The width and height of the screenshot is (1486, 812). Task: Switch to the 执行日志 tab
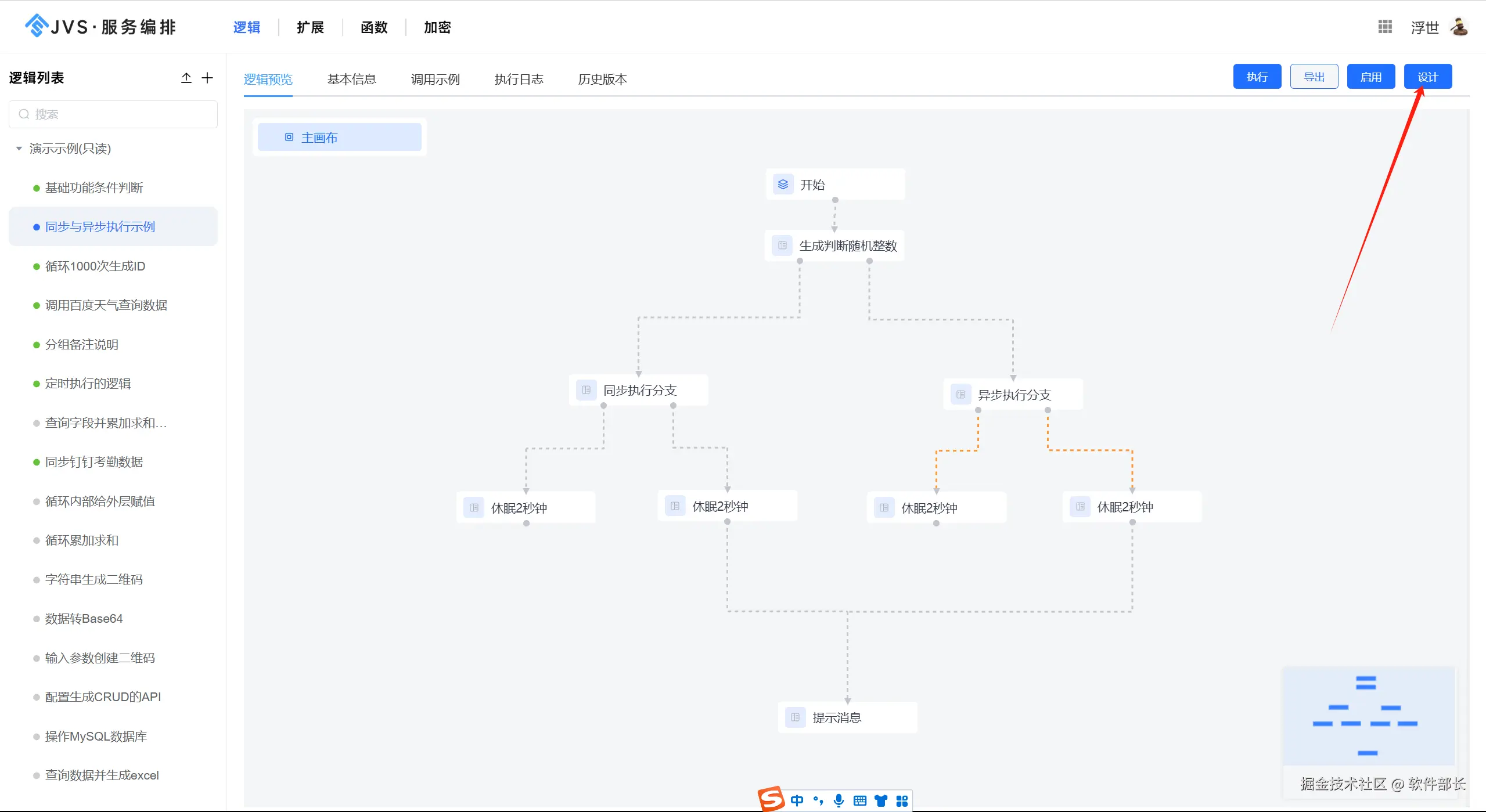519,79
